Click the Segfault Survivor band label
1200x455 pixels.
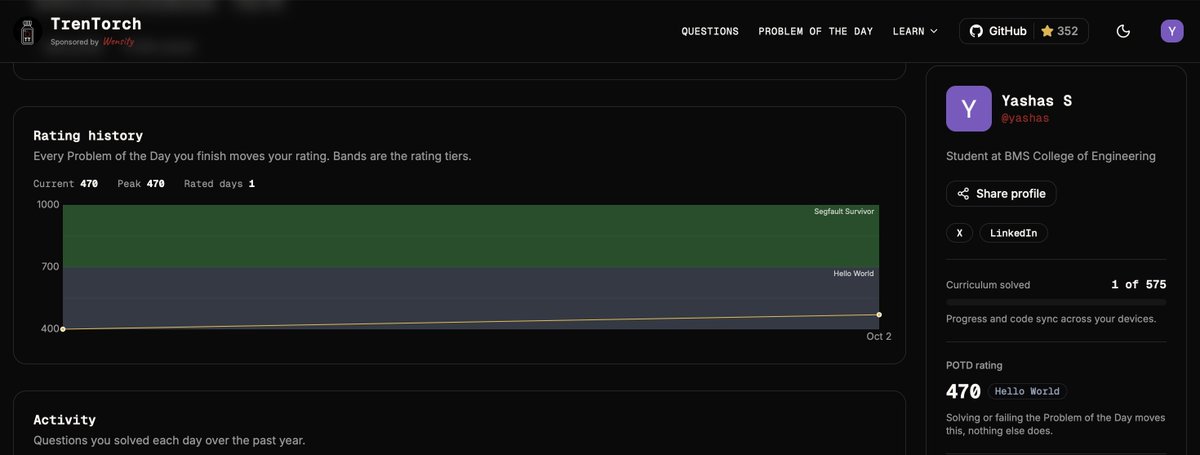tap(845, 212)
